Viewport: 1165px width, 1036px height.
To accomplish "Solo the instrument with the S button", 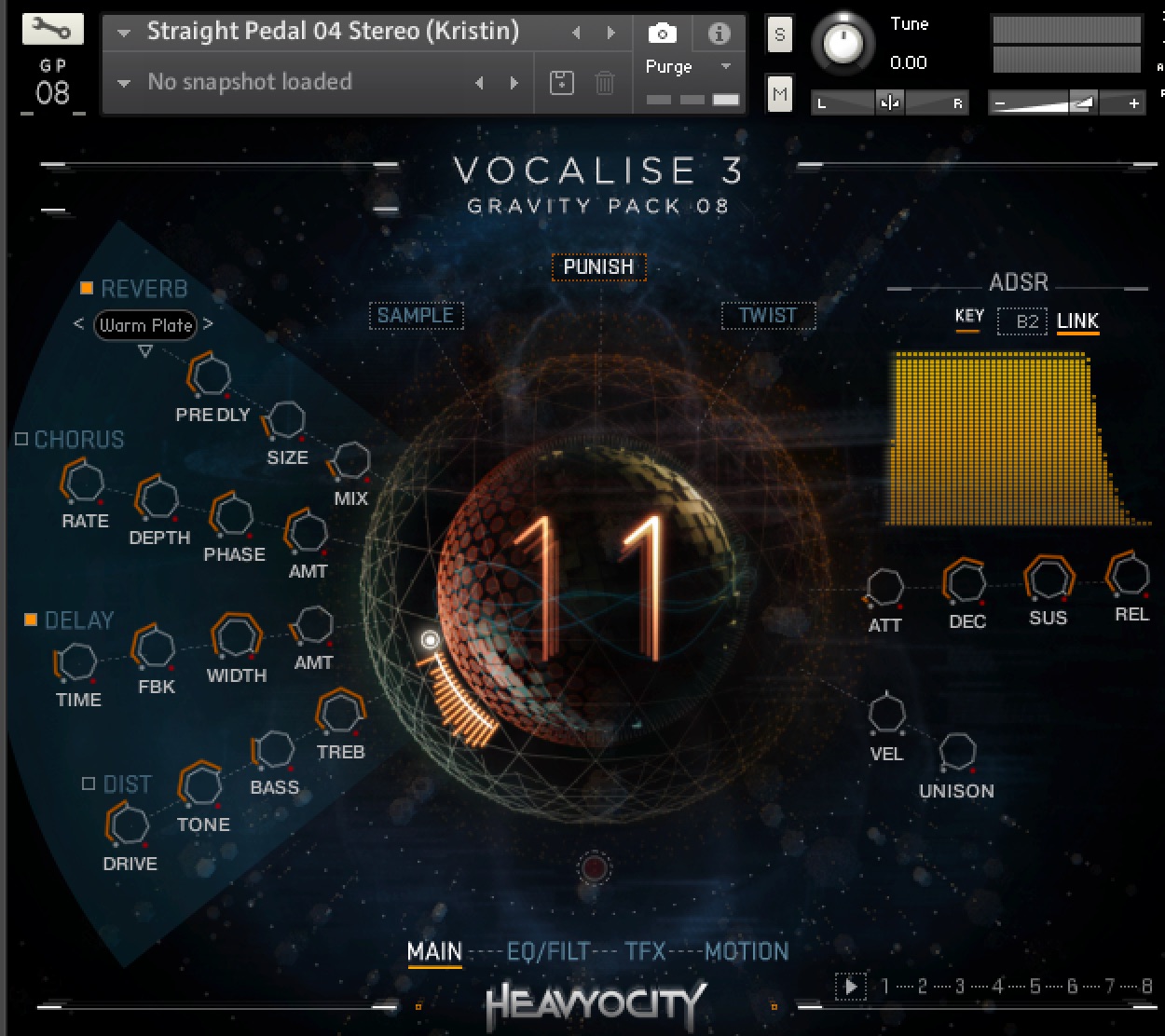I will [779, 34].
